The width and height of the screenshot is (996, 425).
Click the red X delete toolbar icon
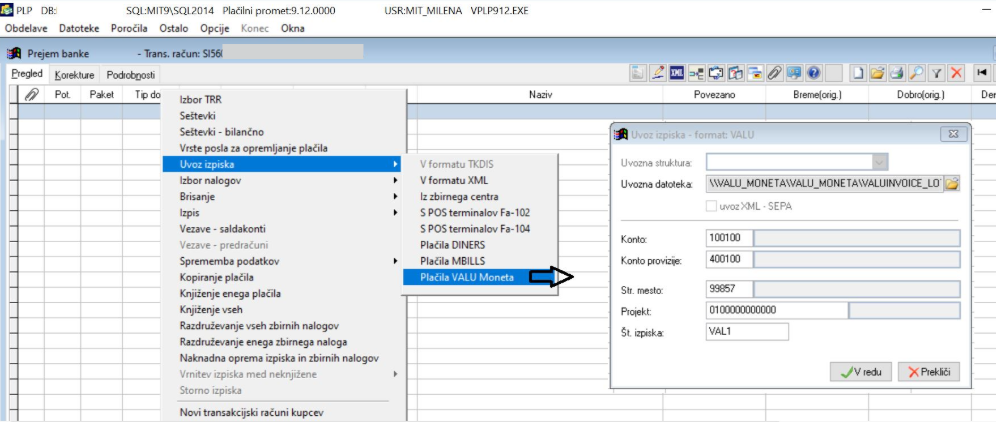click(956, 73)
